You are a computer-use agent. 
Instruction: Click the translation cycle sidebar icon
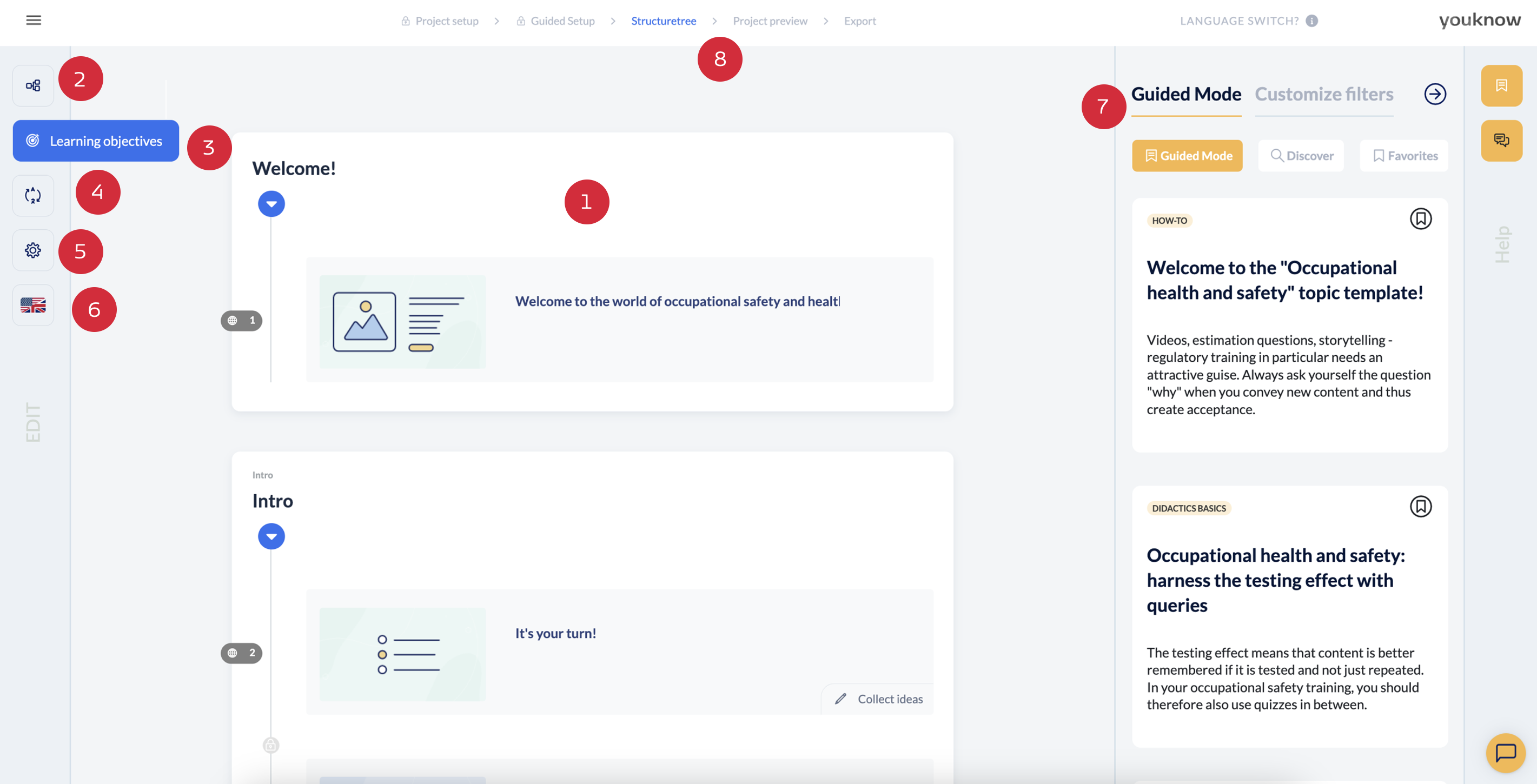34,195
